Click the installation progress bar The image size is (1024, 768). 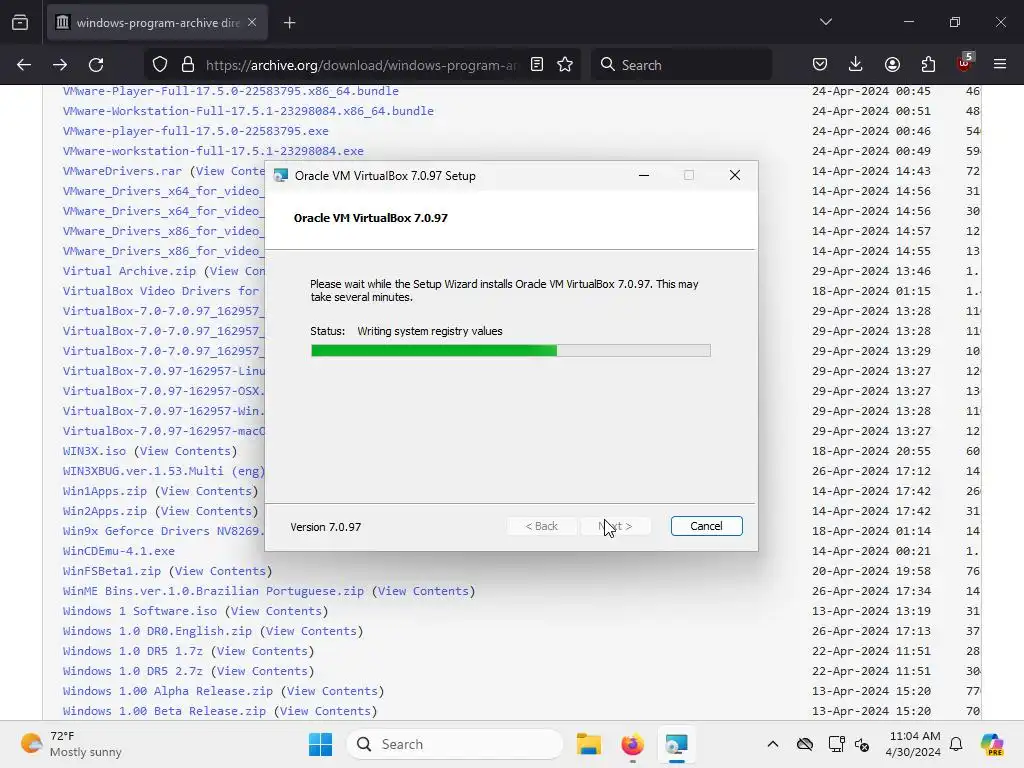tap(511, 351)
